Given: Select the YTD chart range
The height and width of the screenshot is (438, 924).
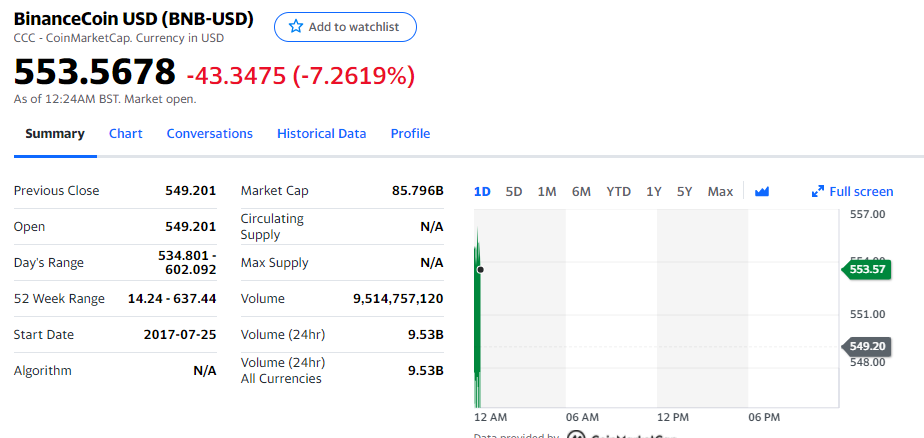Looking at the screenshot, I should click(619, 192).
